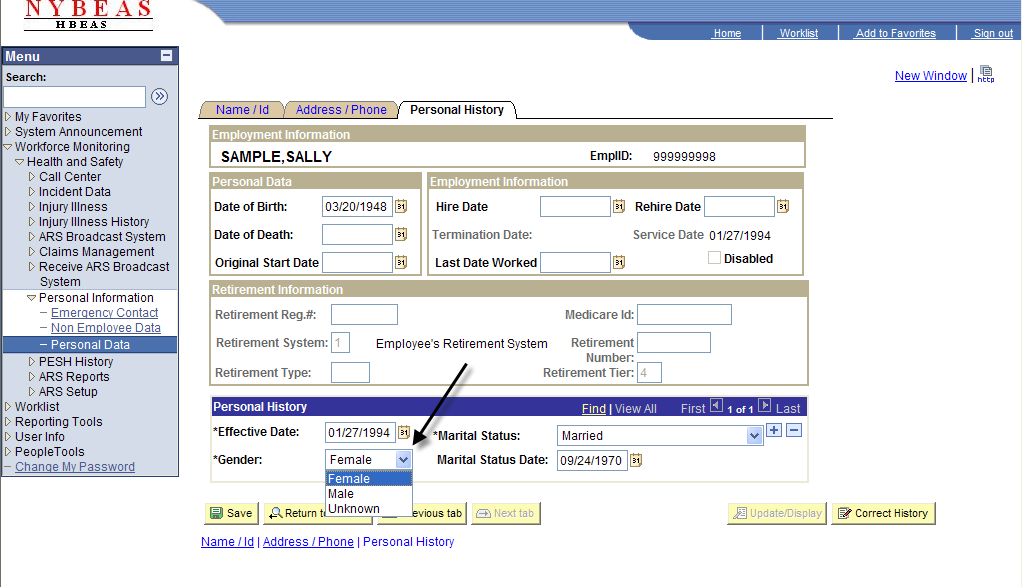Click the Medicare Id input field
This screenshot has width=1022, height=587.
tap(684, 315)
